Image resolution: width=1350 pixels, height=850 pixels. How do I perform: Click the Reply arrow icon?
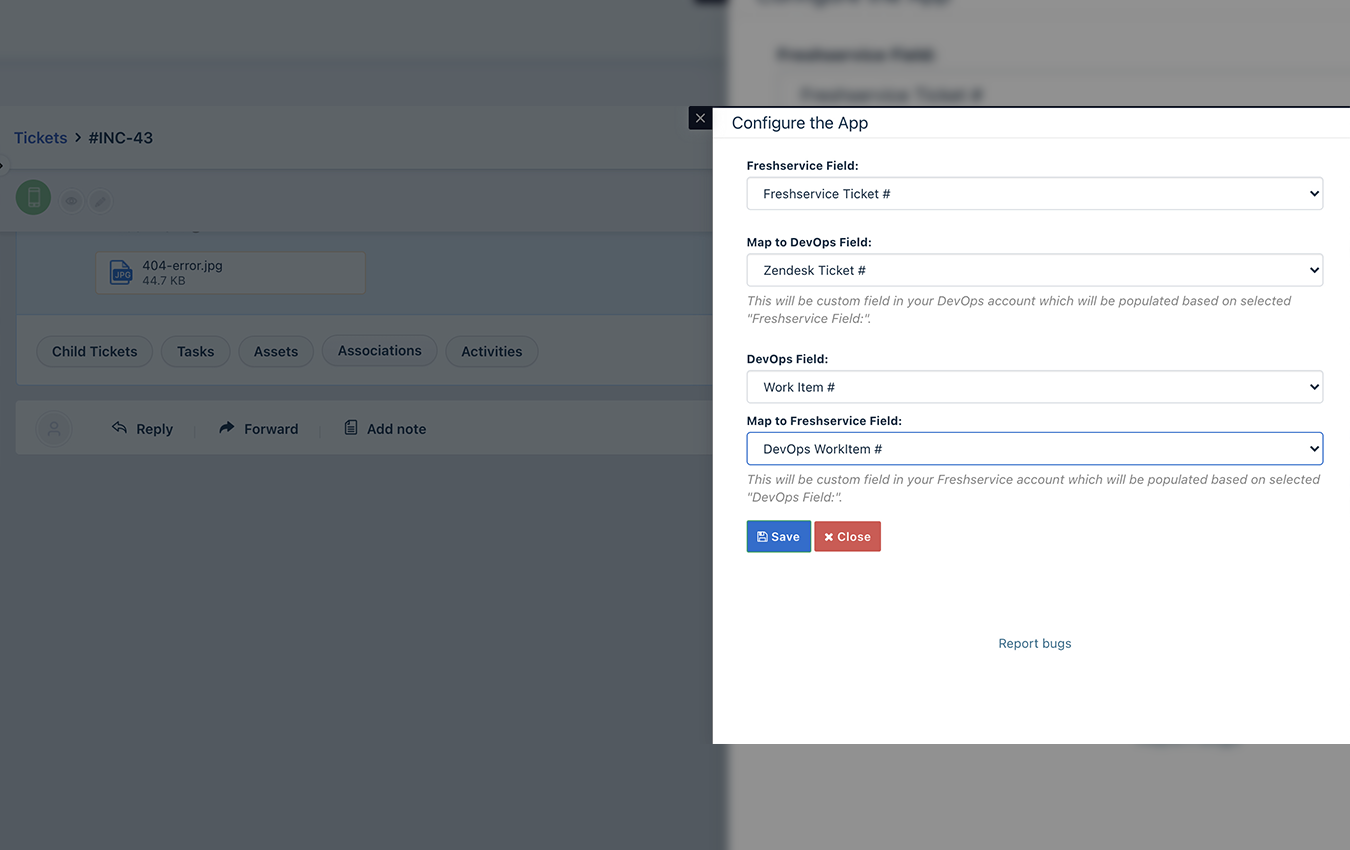click(119, 427)
